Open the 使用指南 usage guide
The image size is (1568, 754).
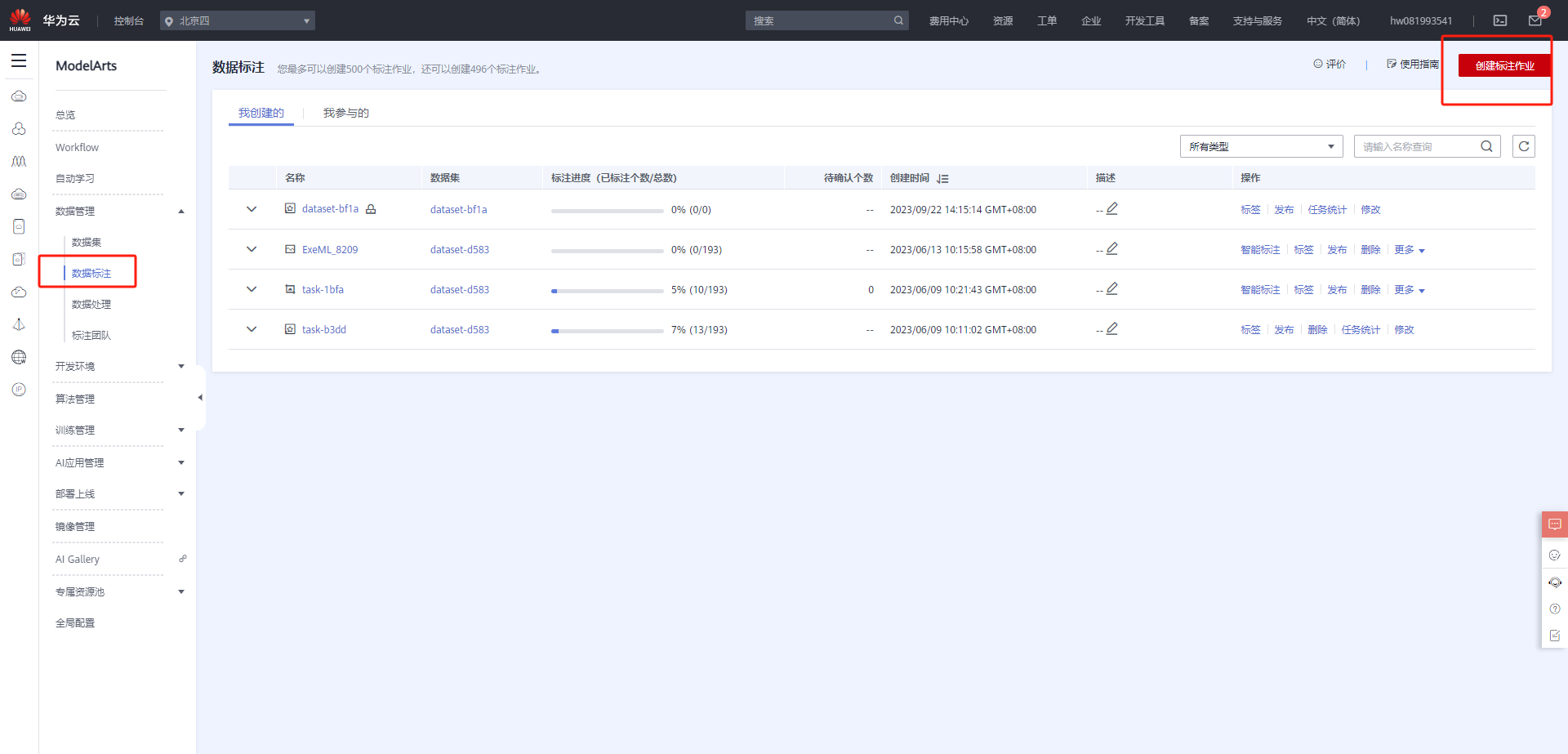point(1413,64)
